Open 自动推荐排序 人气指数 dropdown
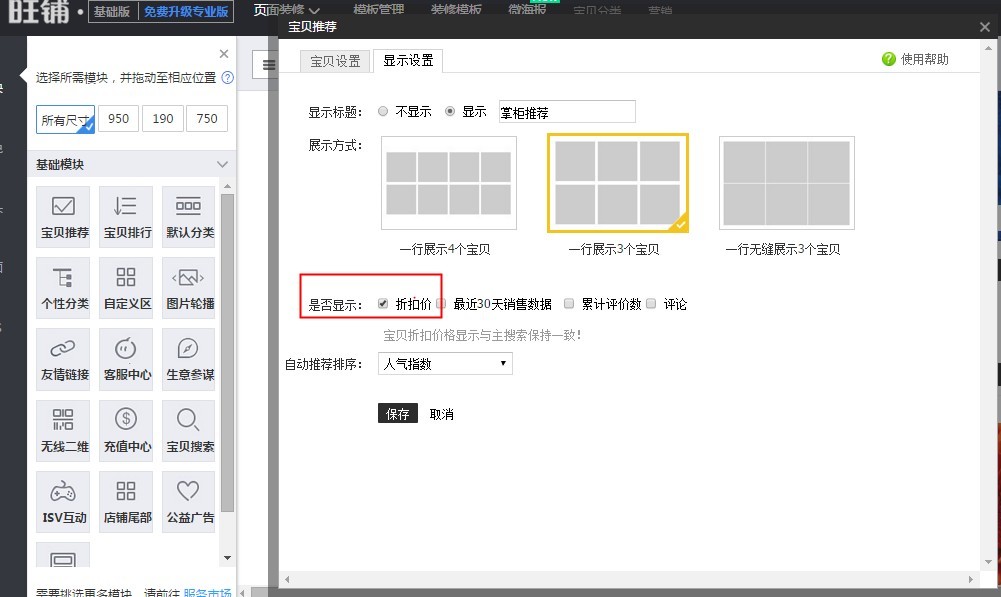Viewport: 1001px width, 597px height. point(445,364)
